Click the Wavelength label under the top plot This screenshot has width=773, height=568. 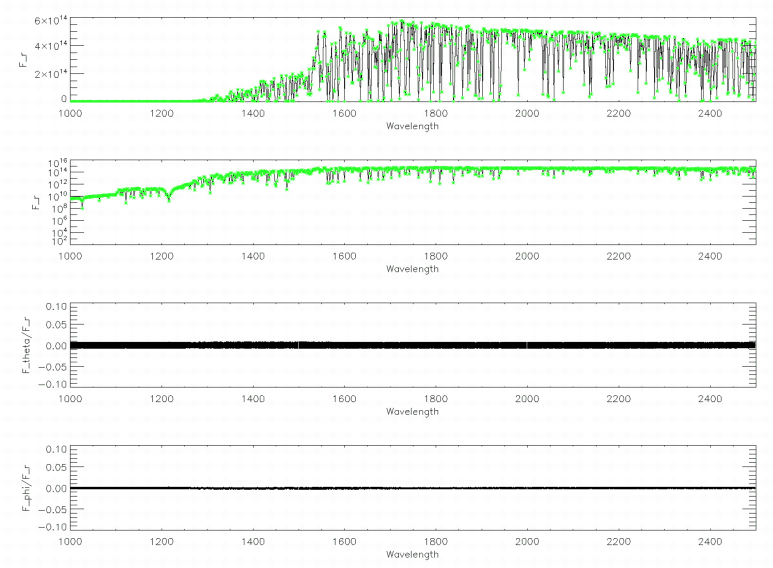(411, 126)
